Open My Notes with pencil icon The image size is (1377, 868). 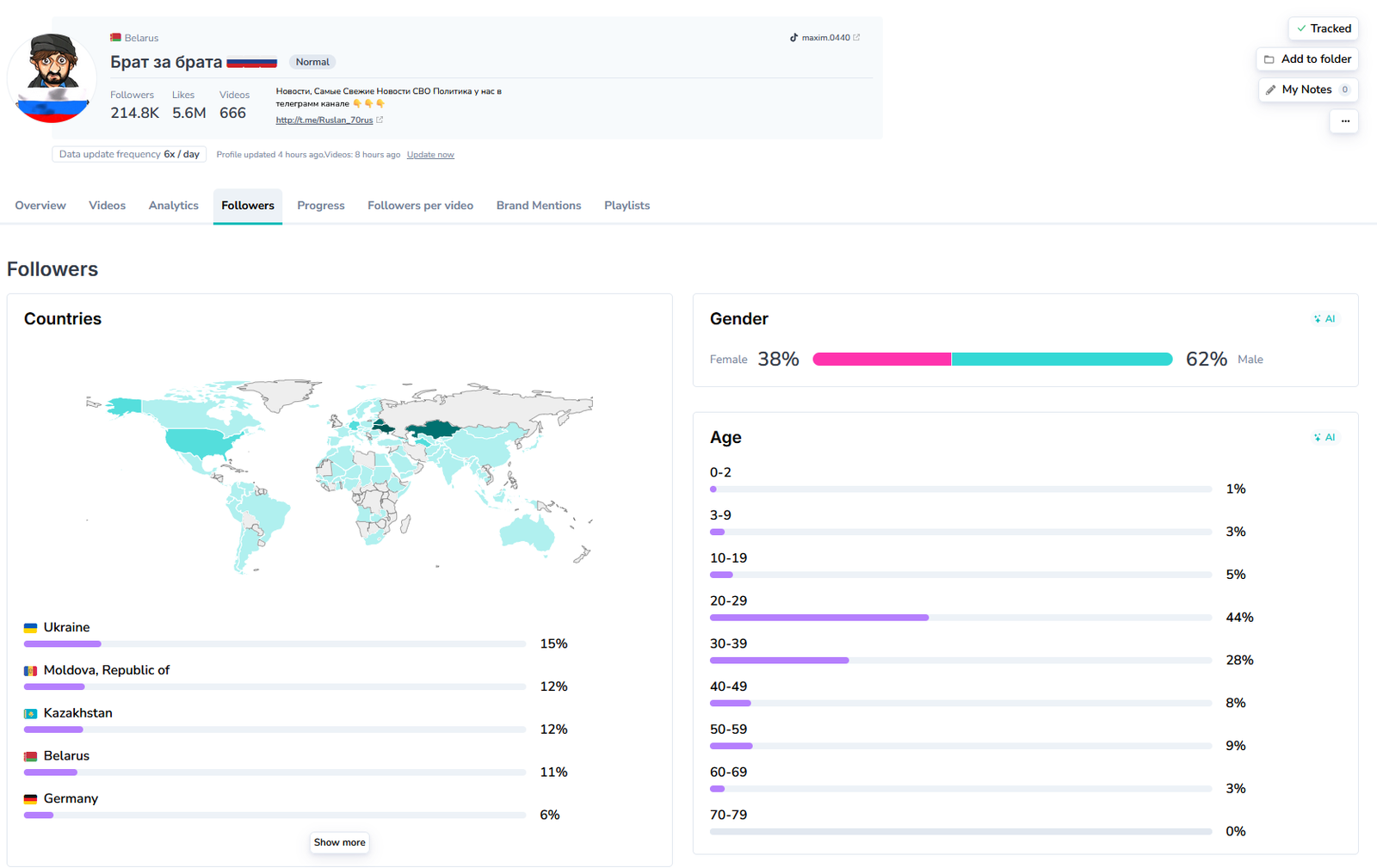[1306, 89]
